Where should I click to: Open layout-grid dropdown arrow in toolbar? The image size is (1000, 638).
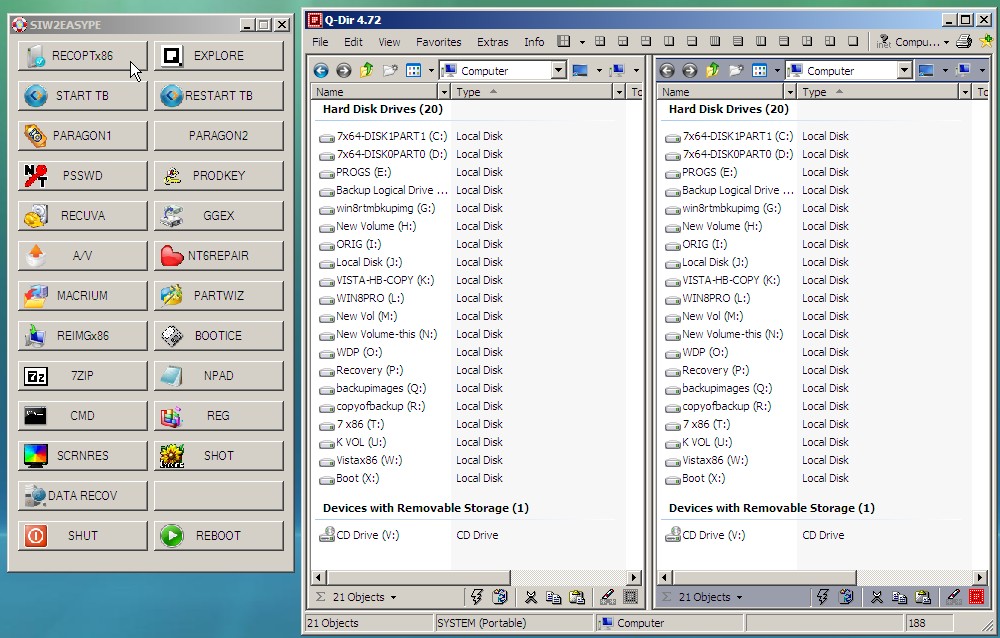coord(582,42)
